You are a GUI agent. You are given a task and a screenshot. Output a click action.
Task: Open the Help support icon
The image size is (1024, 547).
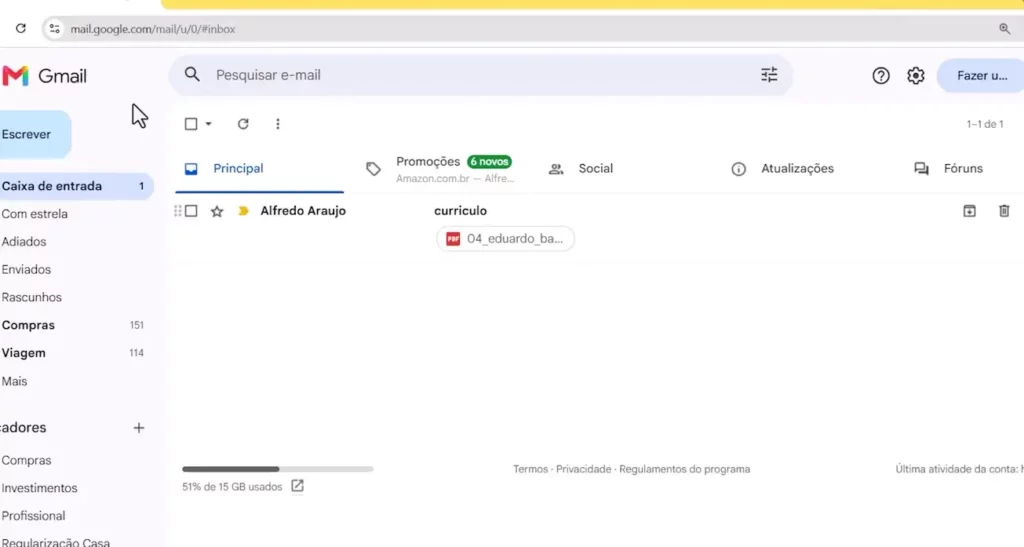881,76
